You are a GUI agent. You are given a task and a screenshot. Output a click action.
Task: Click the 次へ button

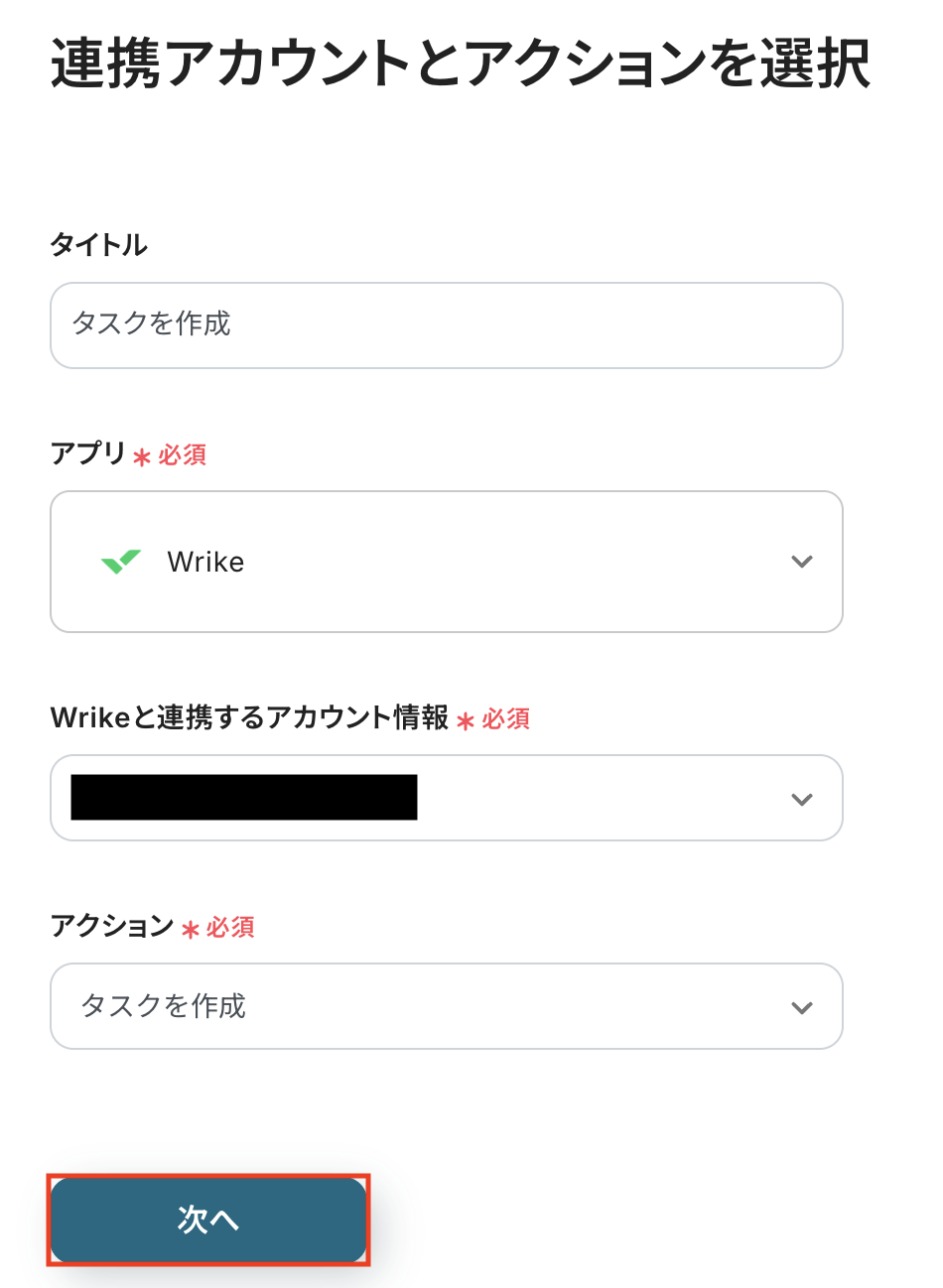point(208,1220)
